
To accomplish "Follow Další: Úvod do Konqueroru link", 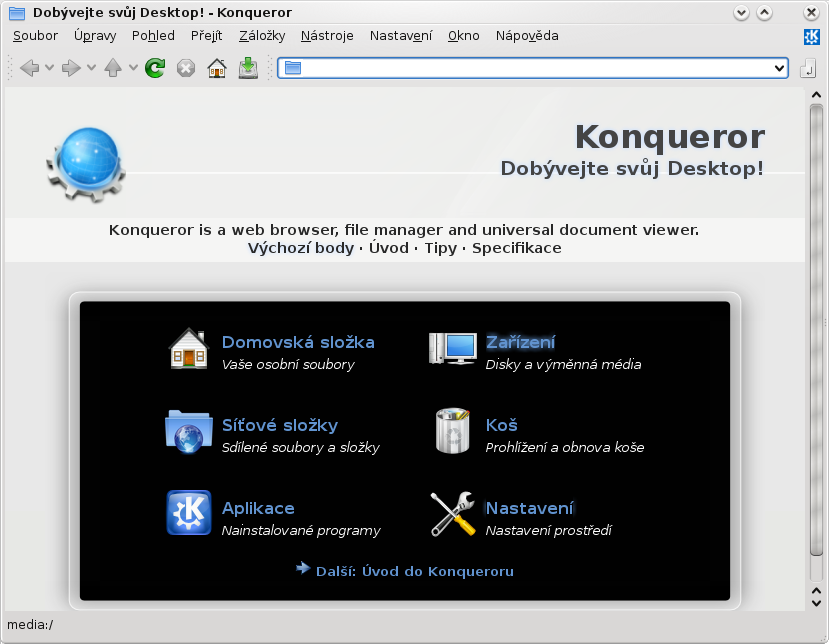I will [x=415, y=572].
